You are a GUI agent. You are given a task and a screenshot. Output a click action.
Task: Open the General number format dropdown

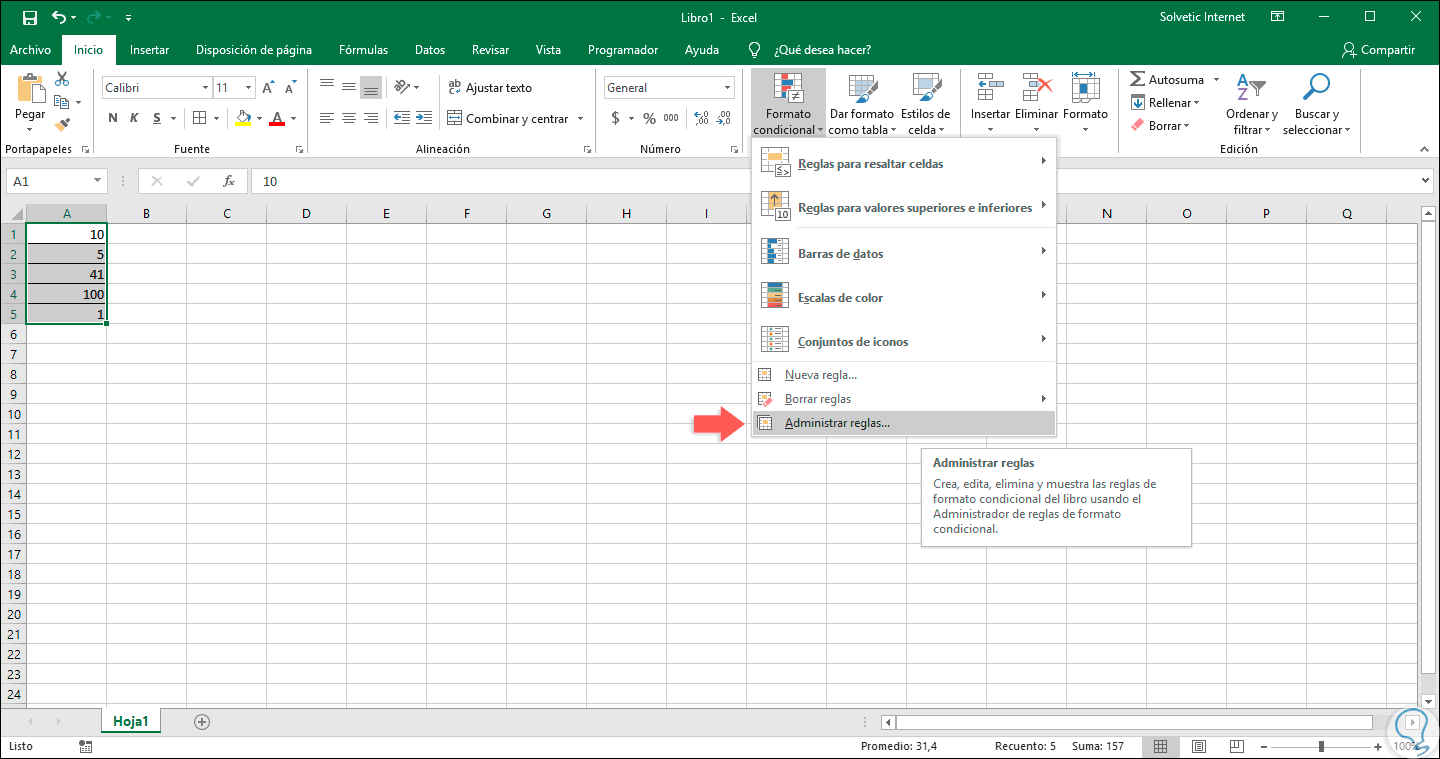click(x=727, y=88)
